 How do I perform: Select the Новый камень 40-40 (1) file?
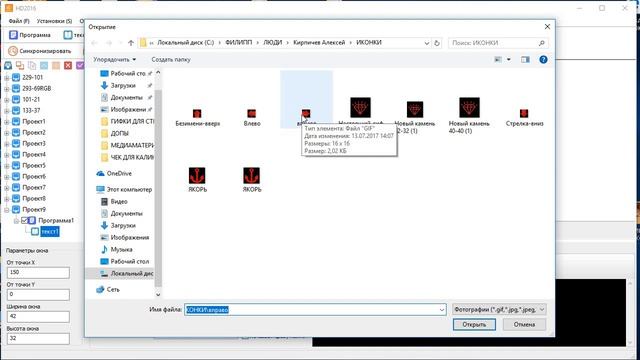469,116
